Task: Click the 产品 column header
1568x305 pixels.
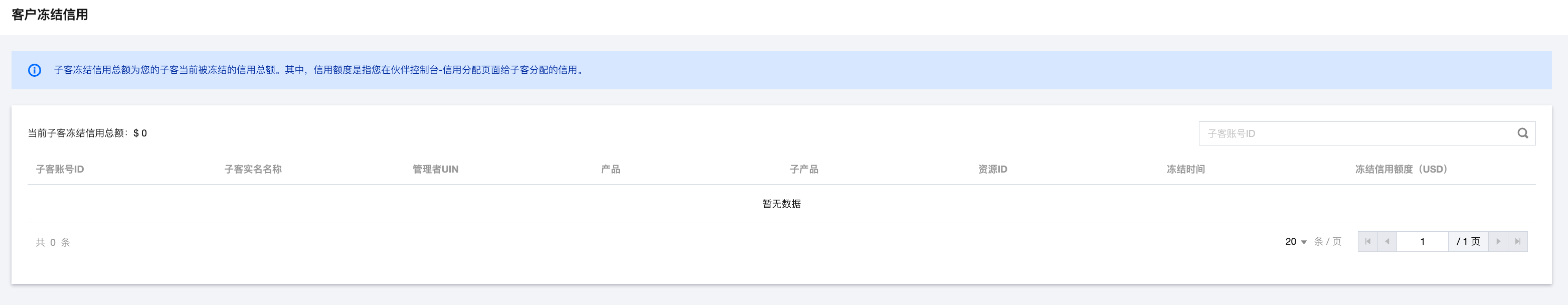Action: tap(611, 169)
